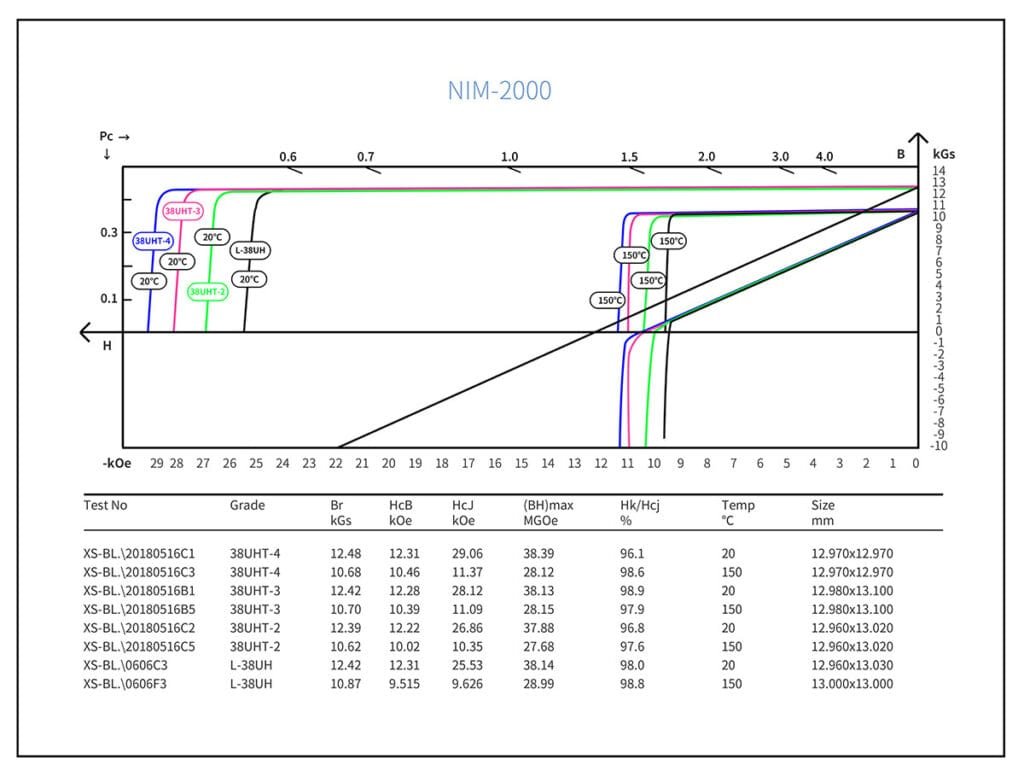
Task: Select the XS-BL.\0606F3 test row
Action: tap(126, 684)
